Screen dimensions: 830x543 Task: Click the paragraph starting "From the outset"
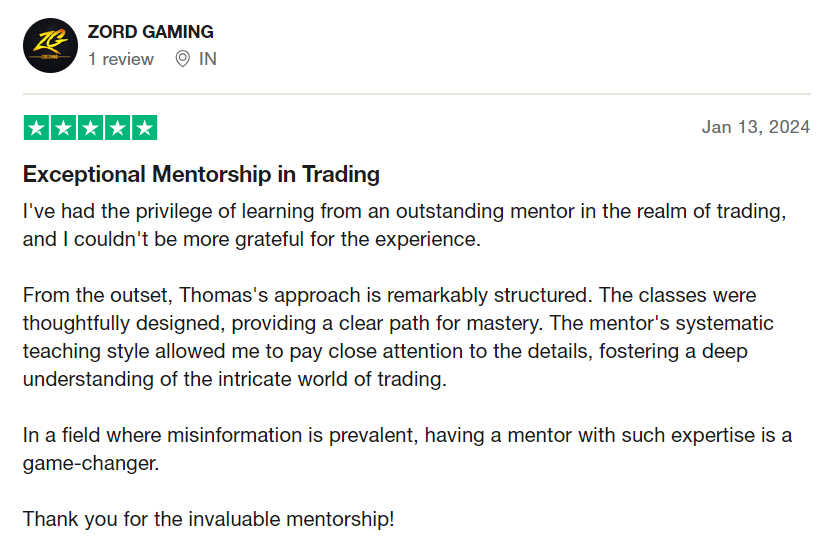[x=400, y=338]
